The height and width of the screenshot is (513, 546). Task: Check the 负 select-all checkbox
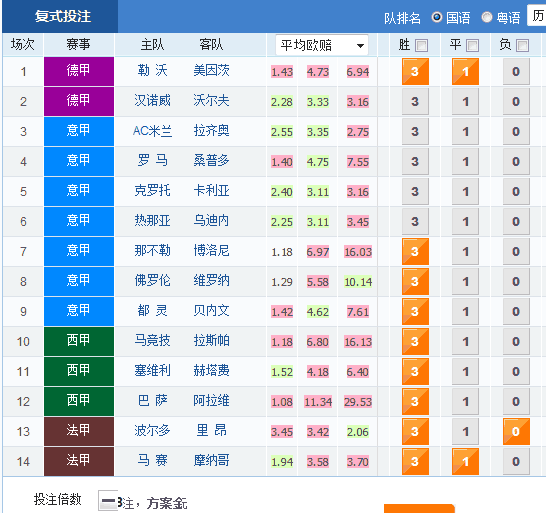522,45
